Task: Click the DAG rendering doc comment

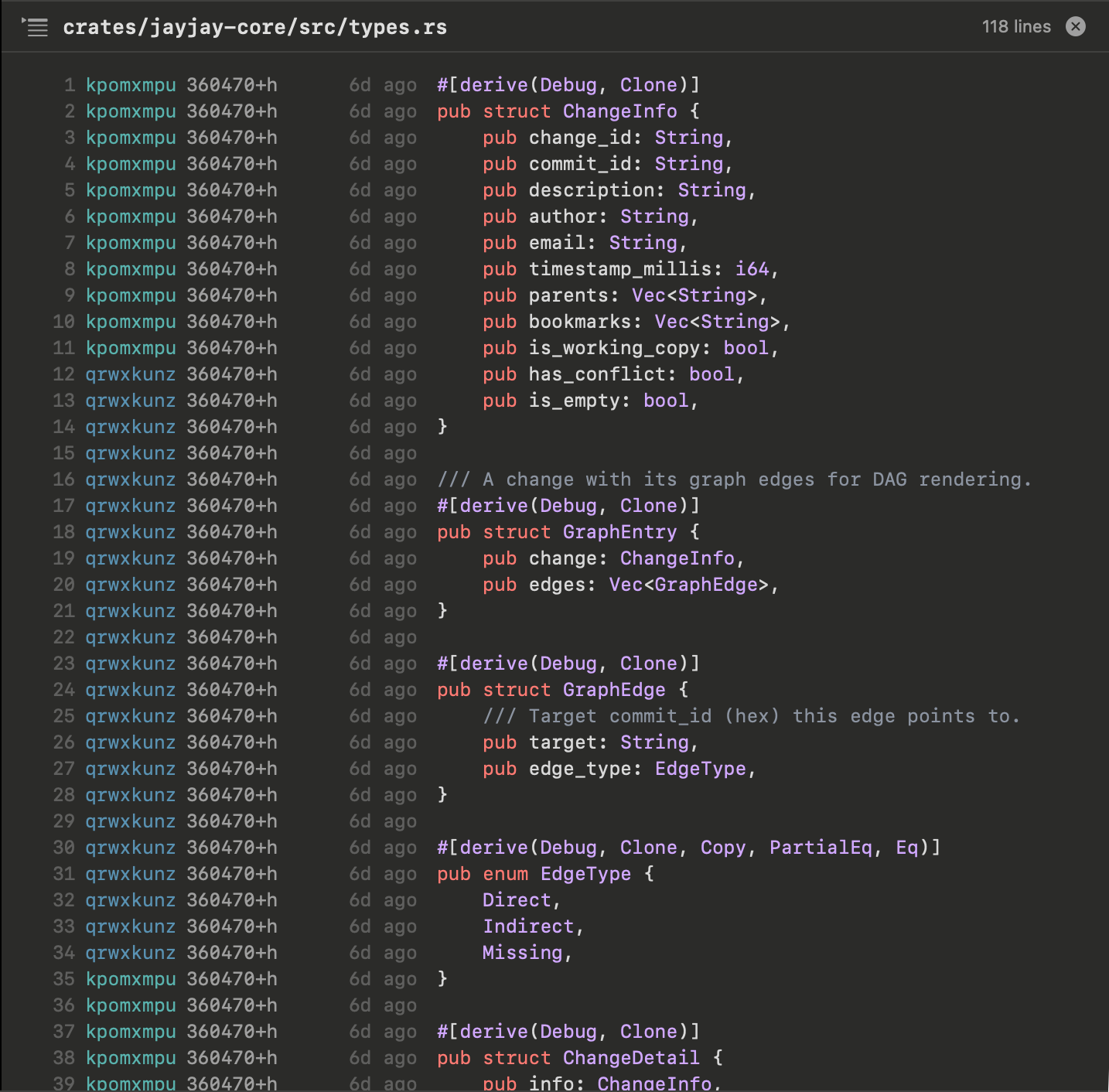Action: (x=735, y=479)
